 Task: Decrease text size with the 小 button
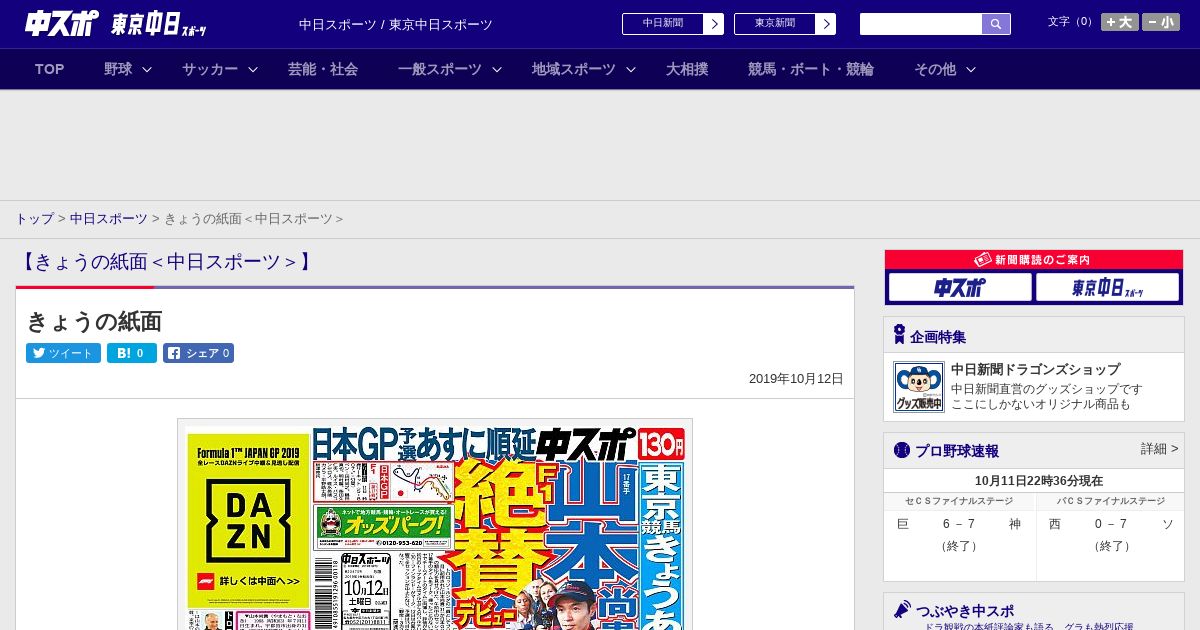point(1161,22)
